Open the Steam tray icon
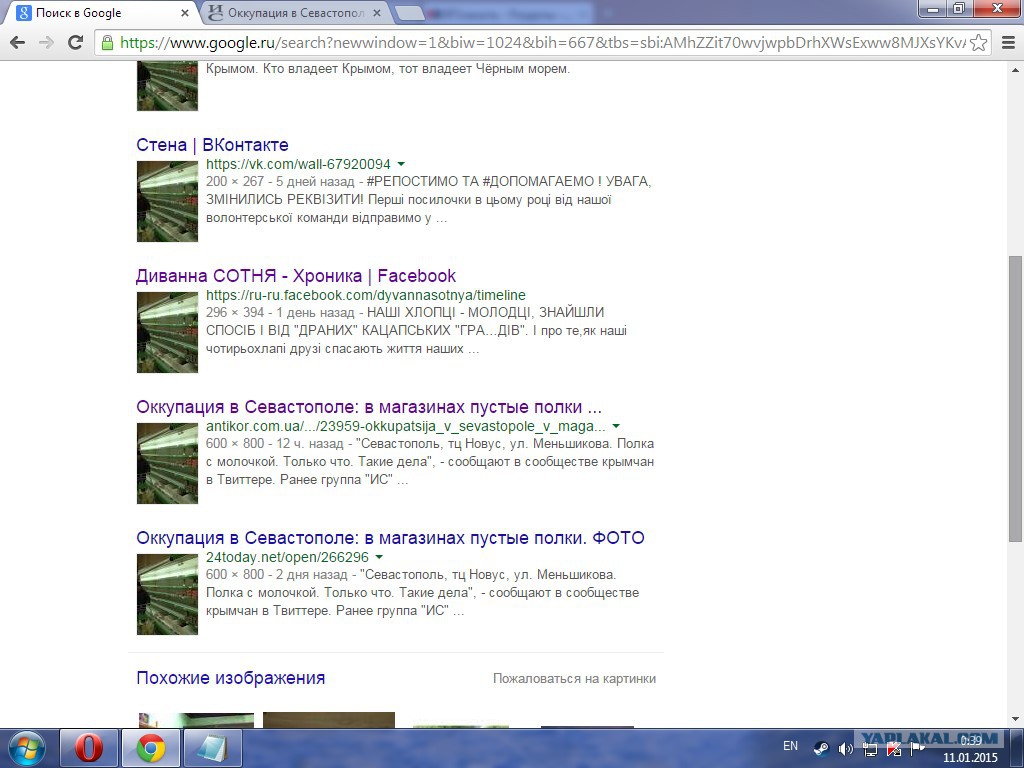The width and height of the screenshot is (1024, 768). tap(822, 748)
